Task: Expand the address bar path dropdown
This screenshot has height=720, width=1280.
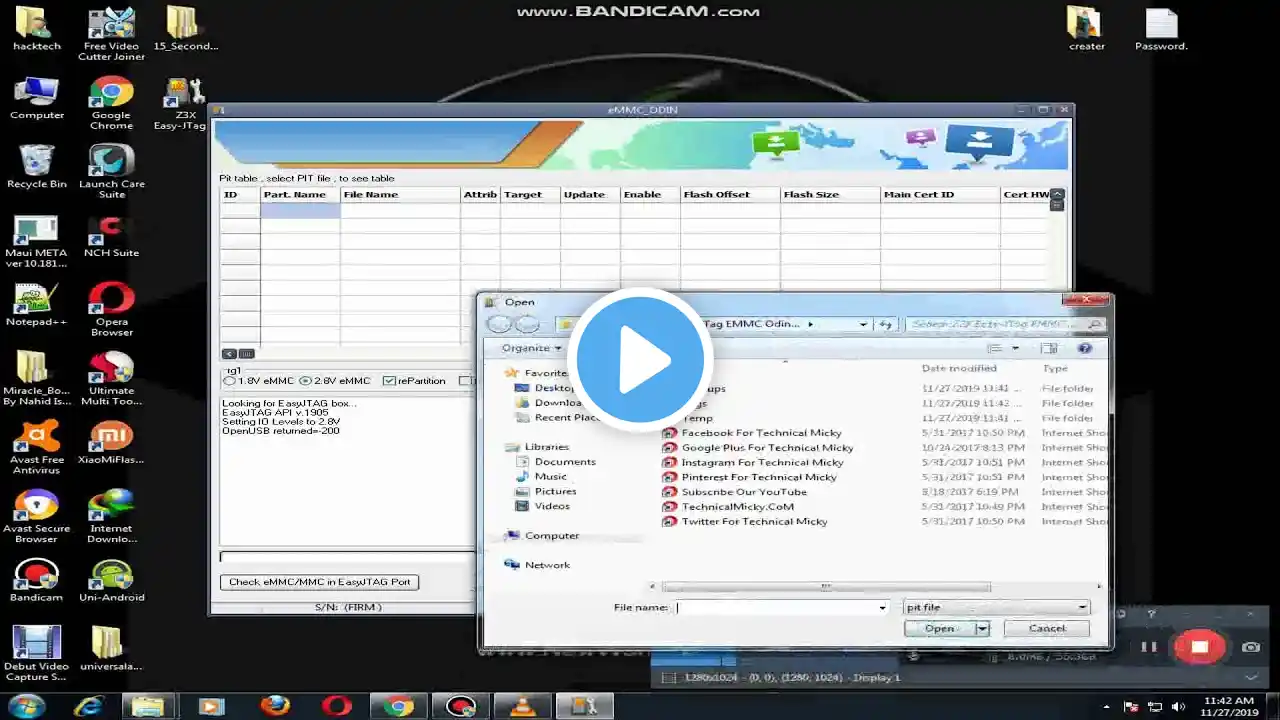Action: [x=863, y=324]
